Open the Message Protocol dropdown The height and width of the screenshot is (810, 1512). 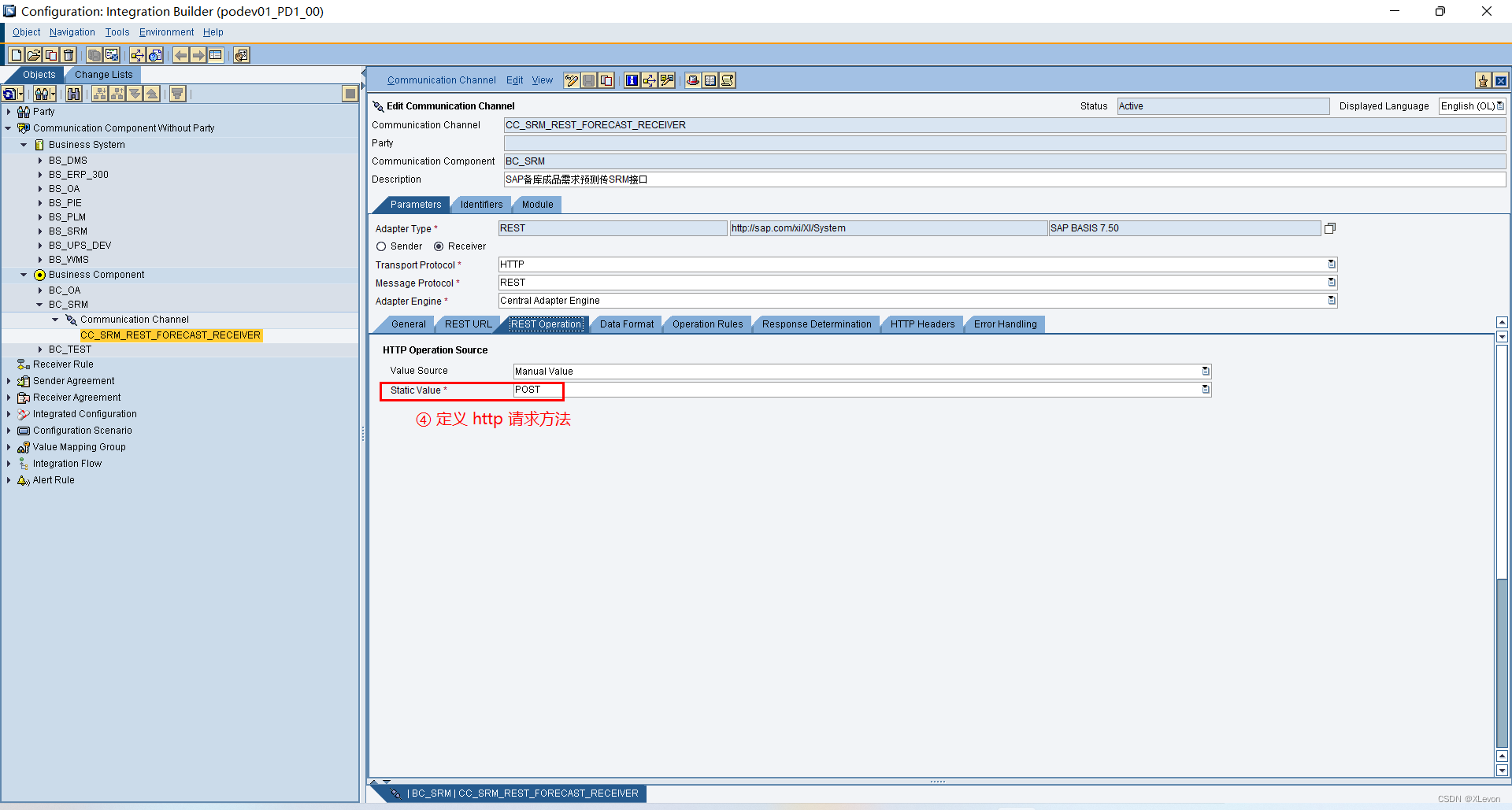pos(1332,283)
